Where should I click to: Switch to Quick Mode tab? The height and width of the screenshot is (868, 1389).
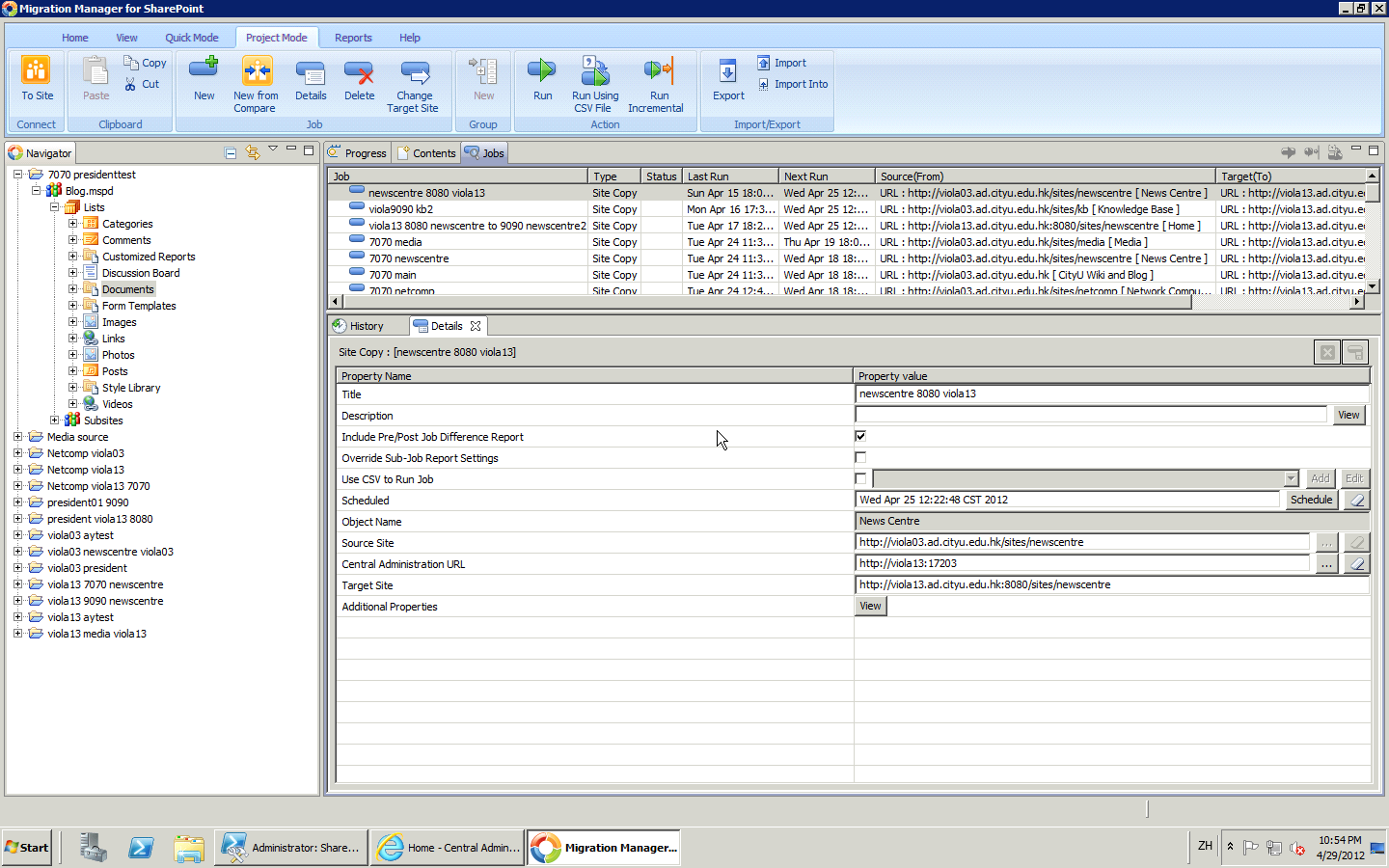(191, 38)
